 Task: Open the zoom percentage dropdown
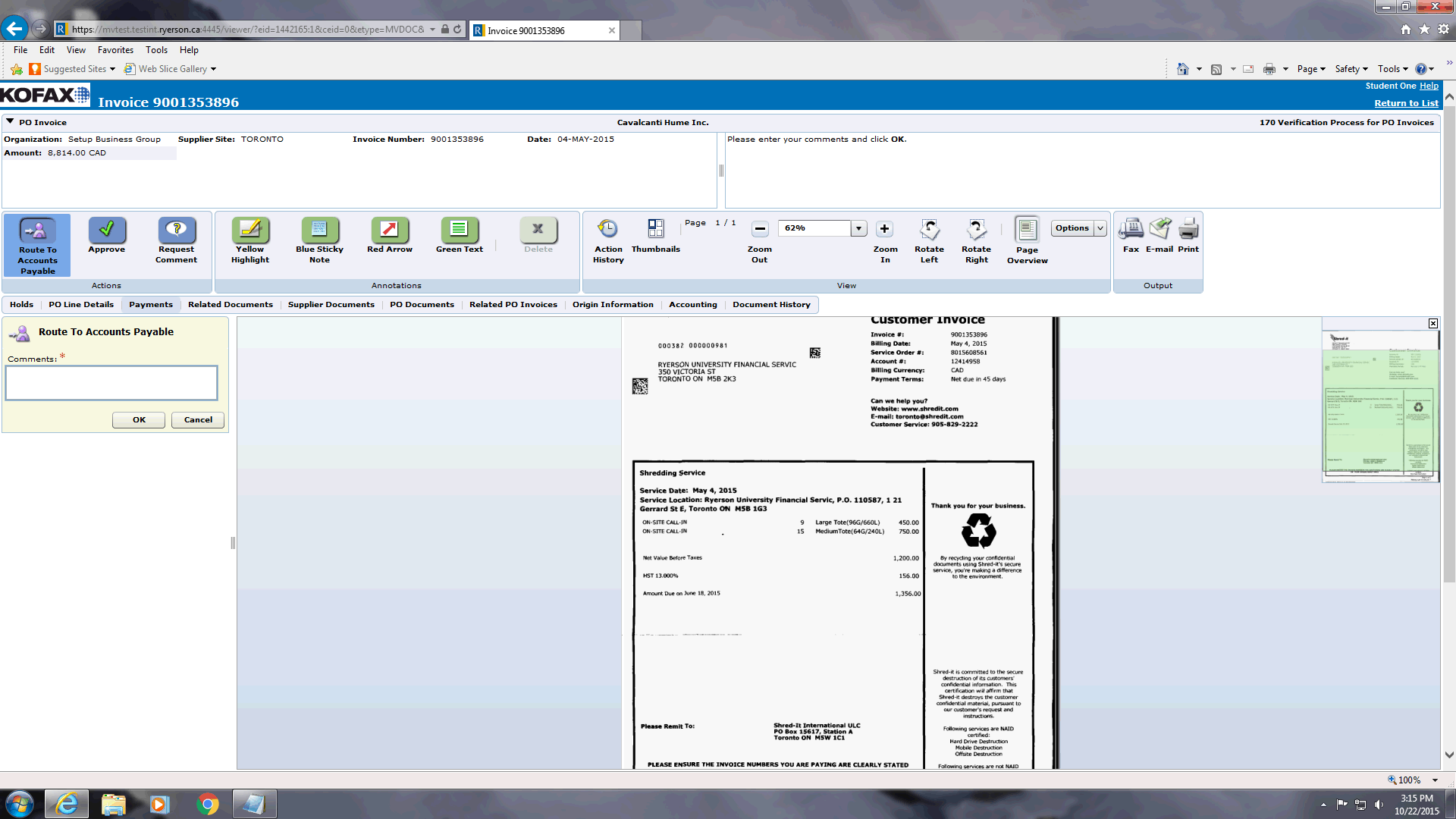858,228
